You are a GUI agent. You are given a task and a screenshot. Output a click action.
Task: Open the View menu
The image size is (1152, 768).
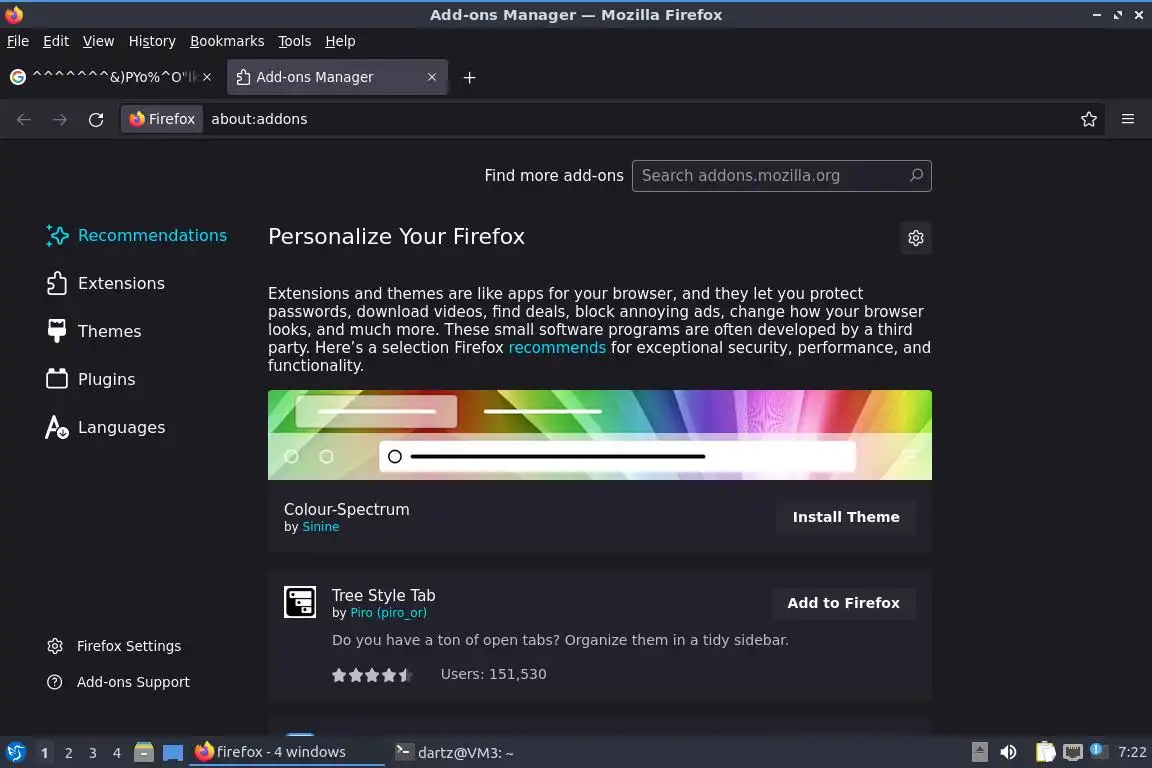[x=98, y=41]
